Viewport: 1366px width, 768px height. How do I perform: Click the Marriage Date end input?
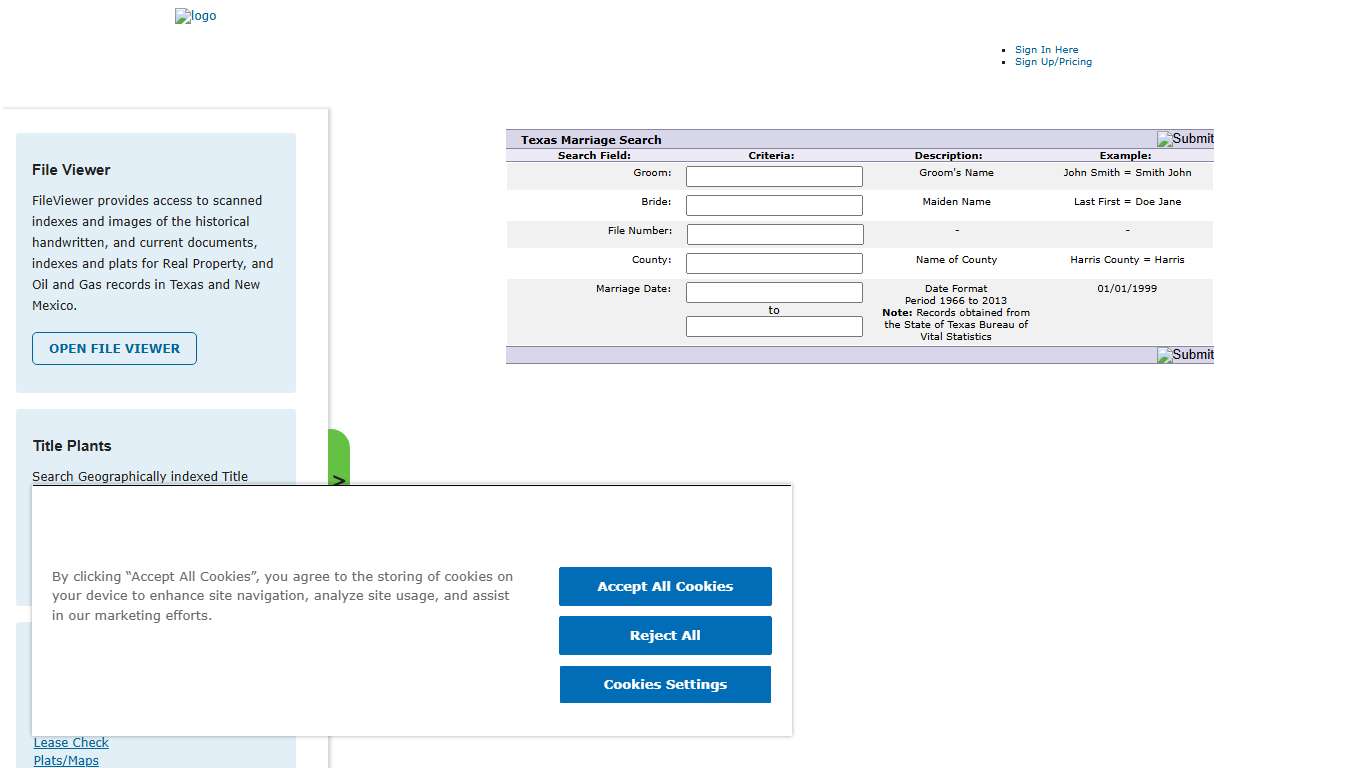tap(773, 326)
